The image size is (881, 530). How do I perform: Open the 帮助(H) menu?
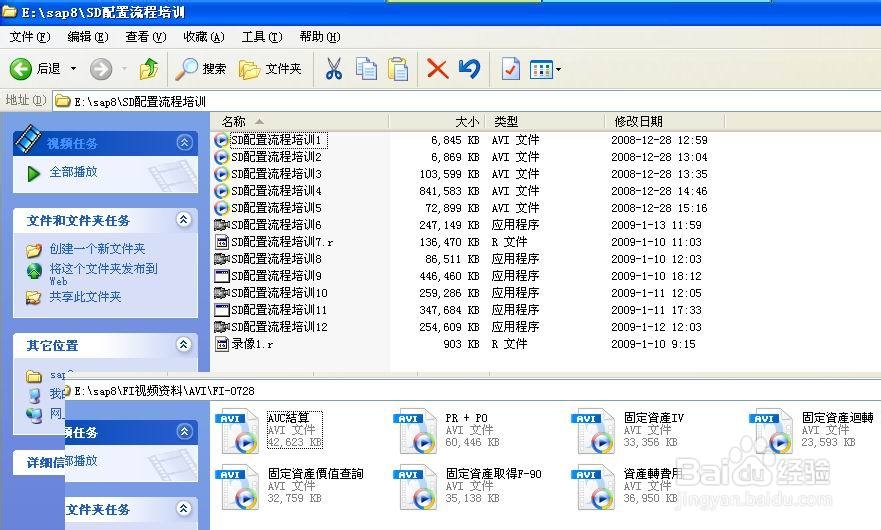coord(320,37)
